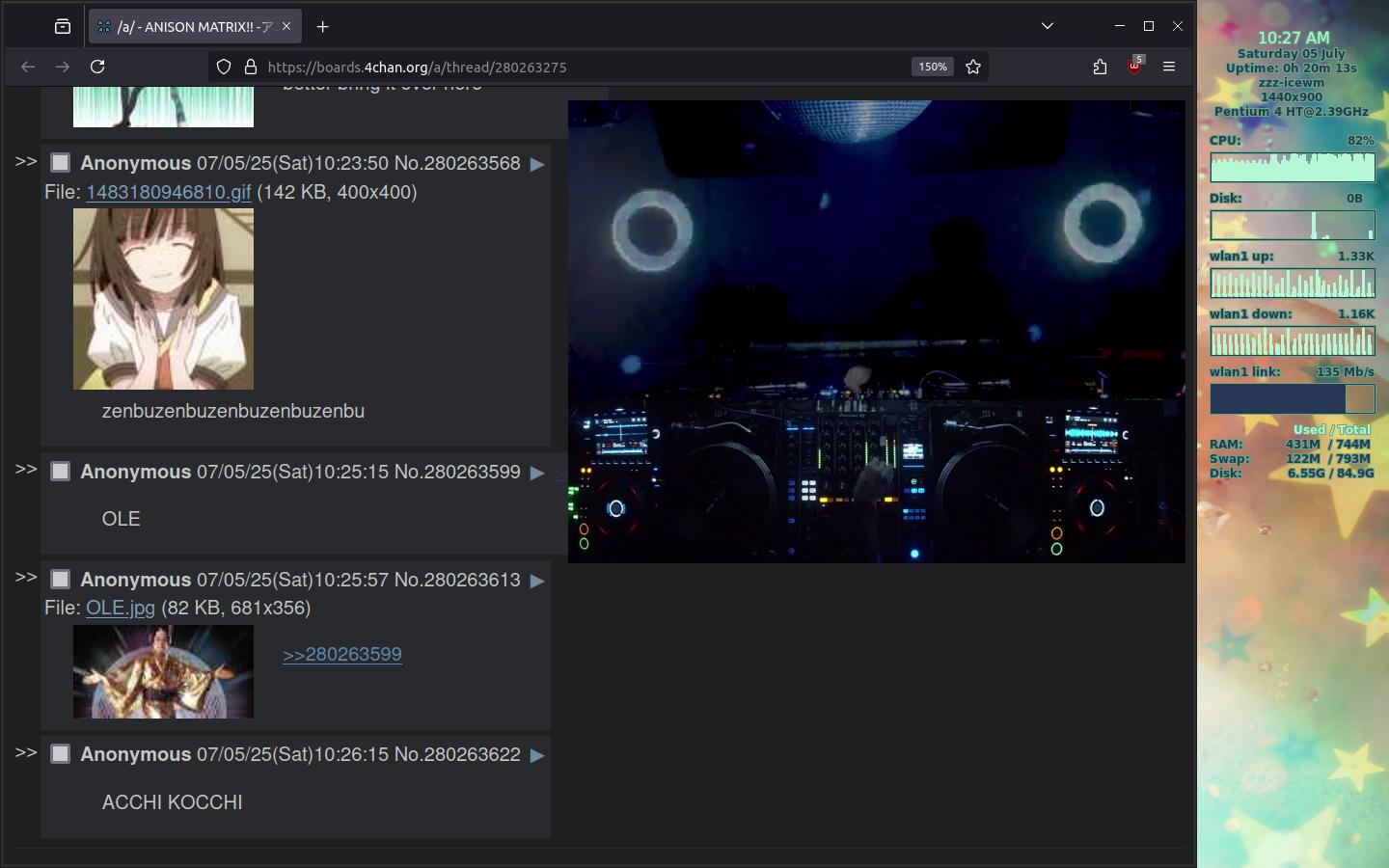Click the wlan1 up traffic graph

[x=1293, y=283]
